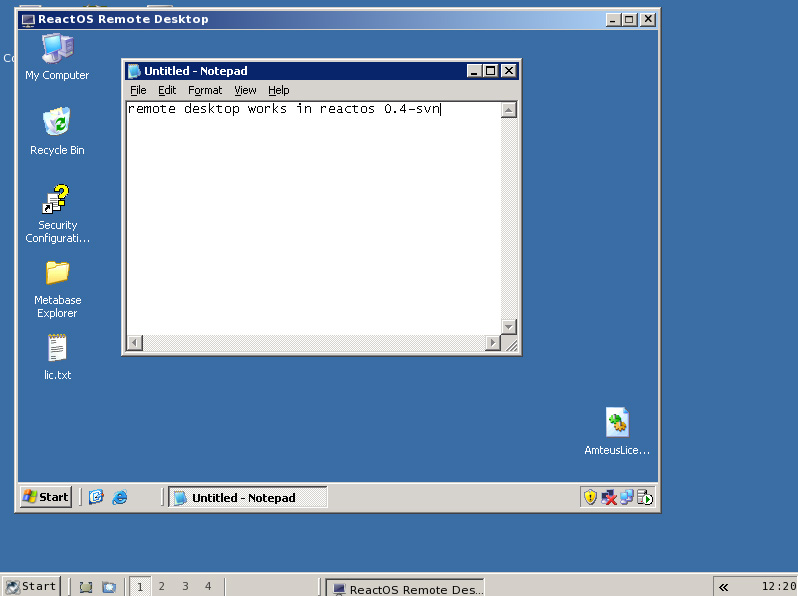Select the AmteusLice... desktop file icon
Image resolution: width=798 pixels, height=596 pixels.
[x=617, y=423]
